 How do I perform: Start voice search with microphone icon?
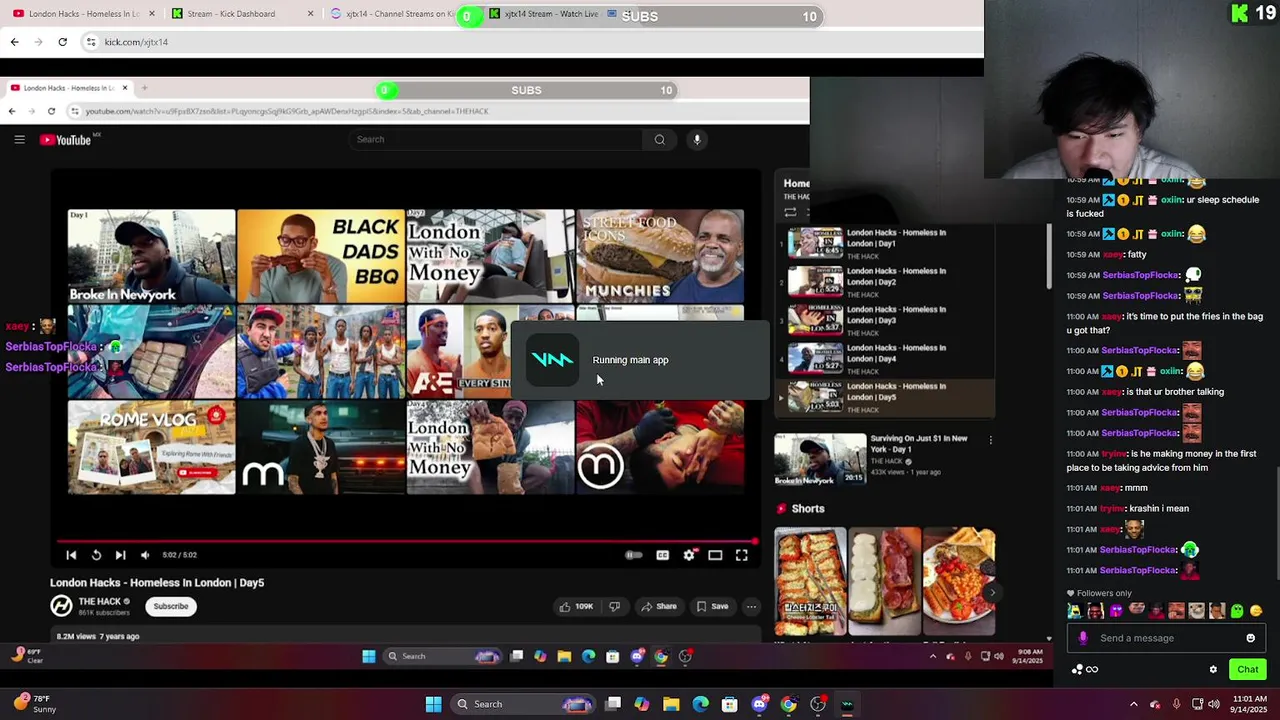tap(697, 139)
